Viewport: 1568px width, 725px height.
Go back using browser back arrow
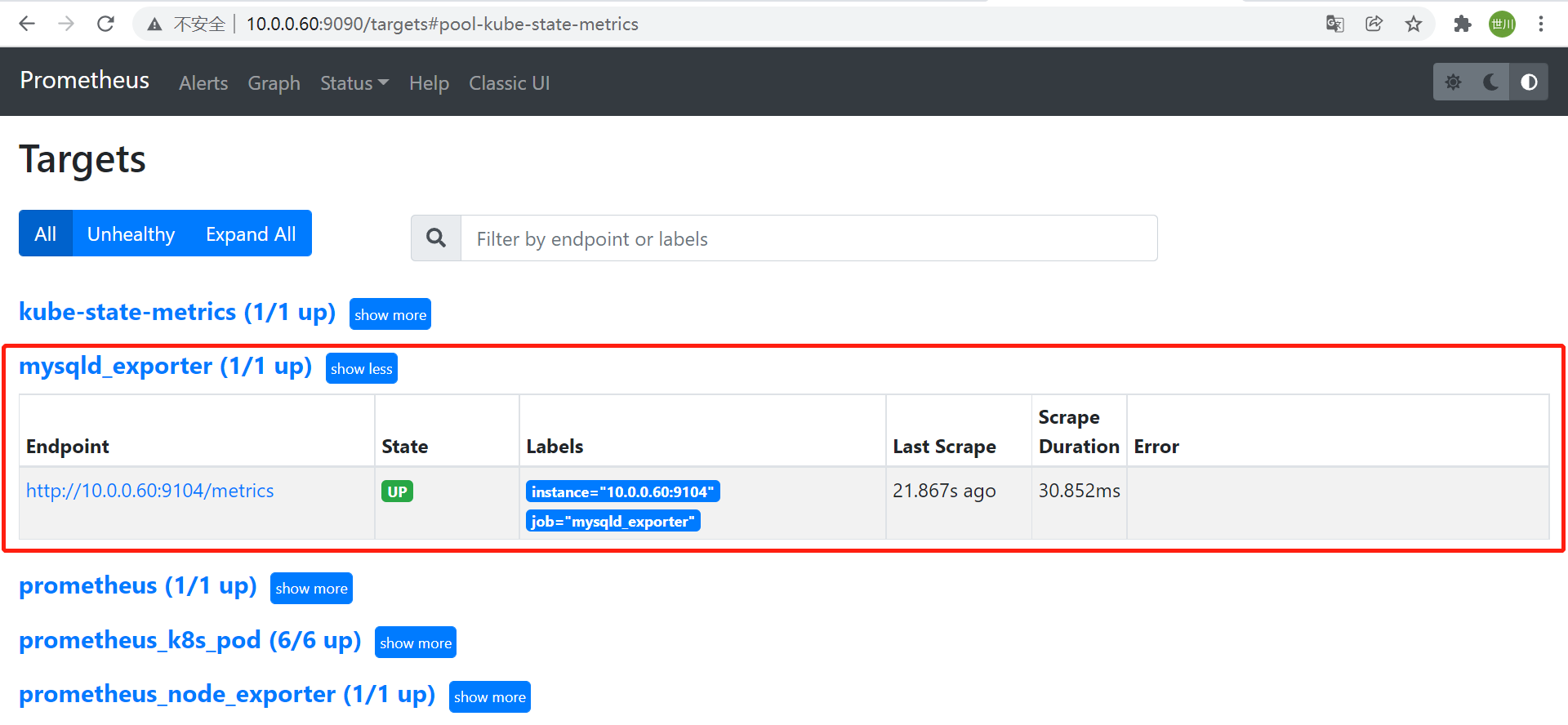(x=27, y=24)
